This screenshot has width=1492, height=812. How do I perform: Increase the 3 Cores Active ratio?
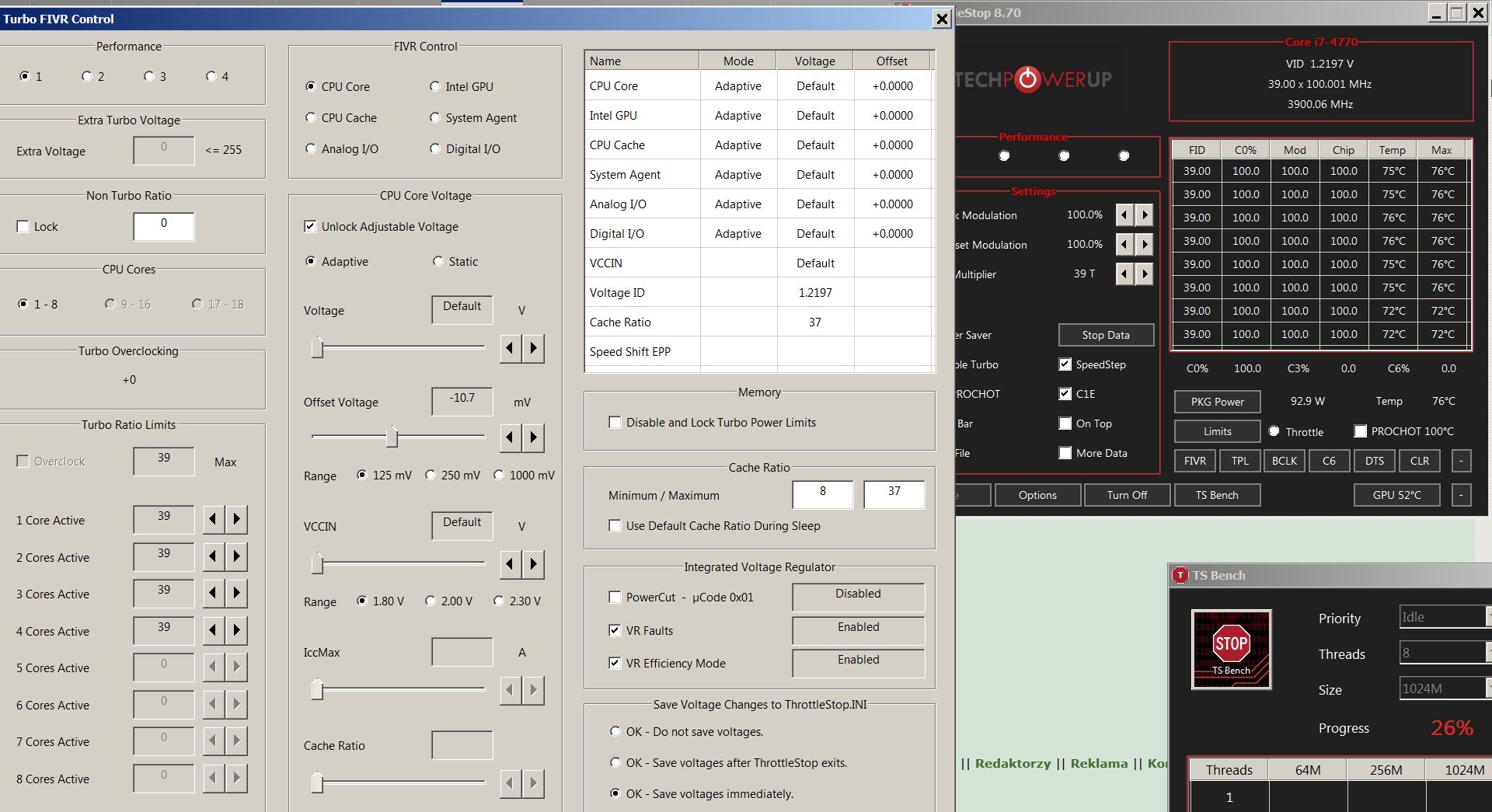(x=237, y=593)
